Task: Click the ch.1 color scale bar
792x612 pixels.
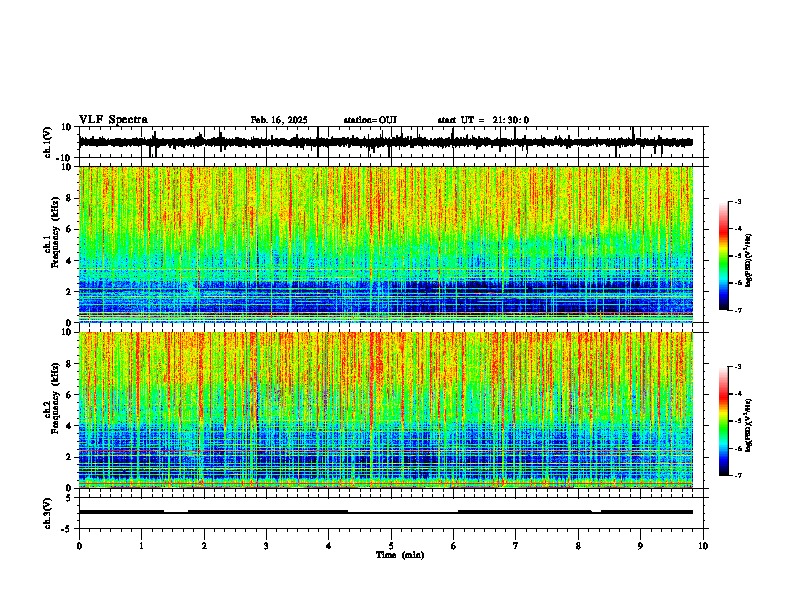Action: [723, 256]
